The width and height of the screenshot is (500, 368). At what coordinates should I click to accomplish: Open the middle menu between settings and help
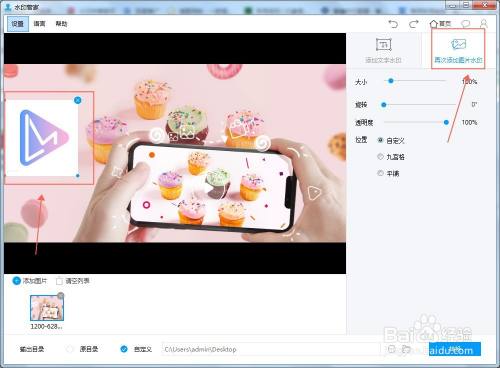pyautogui.click(x=39, y=24)
